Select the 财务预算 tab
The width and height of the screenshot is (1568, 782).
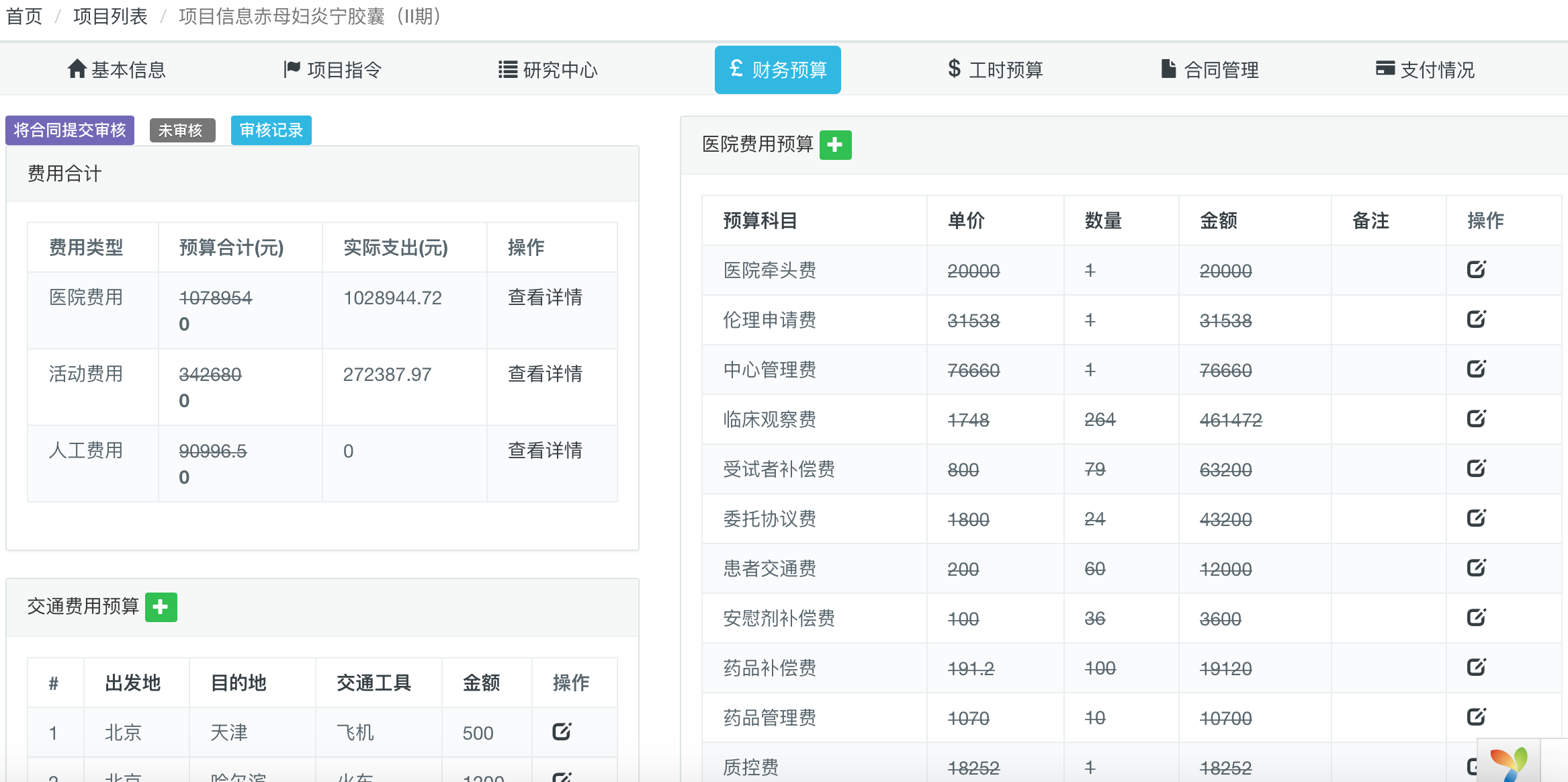tap(778, 69)
